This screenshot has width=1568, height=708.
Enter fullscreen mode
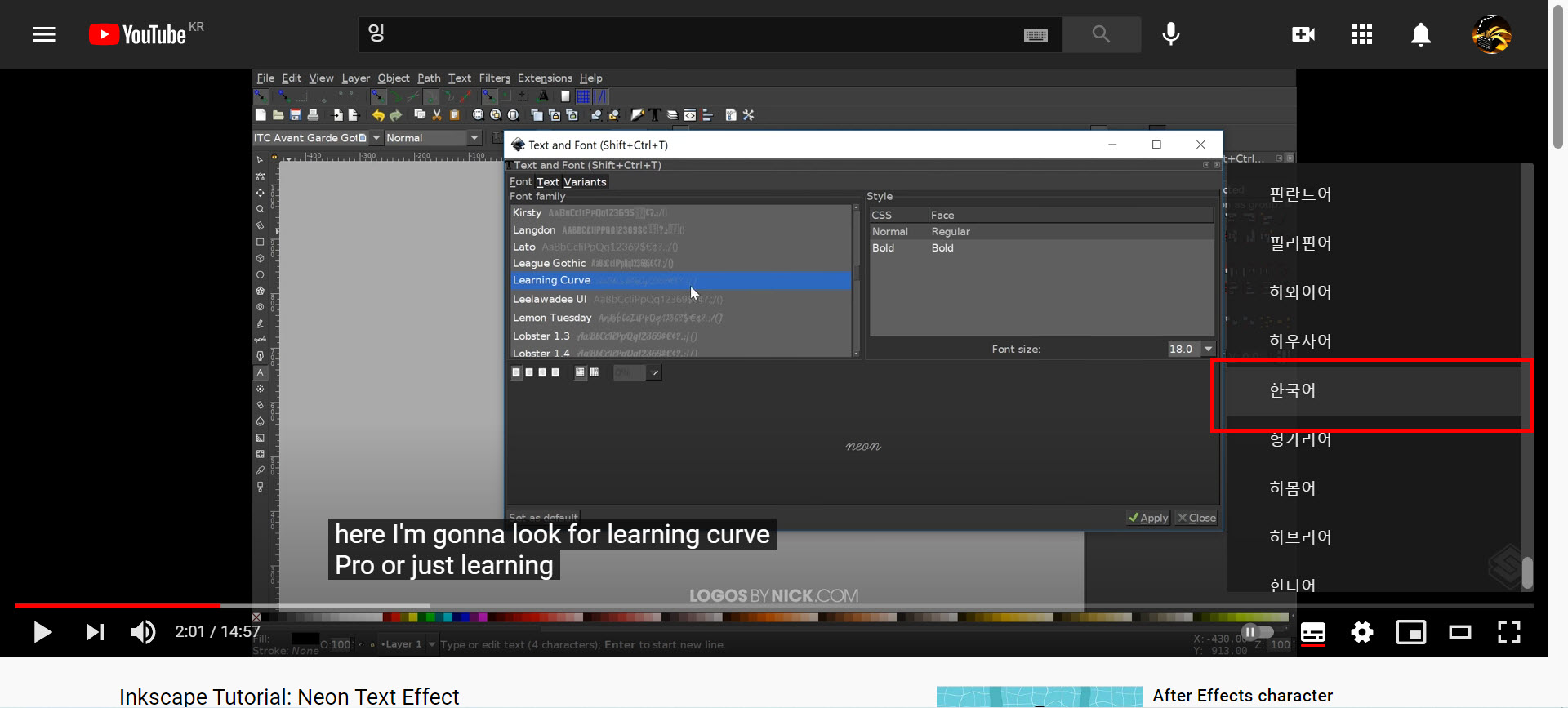click(x=1509, y=632)
